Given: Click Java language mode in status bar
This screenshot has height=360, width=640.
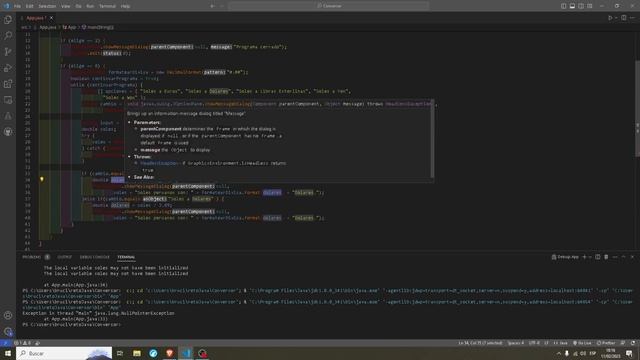Looking at the screenshot, I should (x=561, y=343).
